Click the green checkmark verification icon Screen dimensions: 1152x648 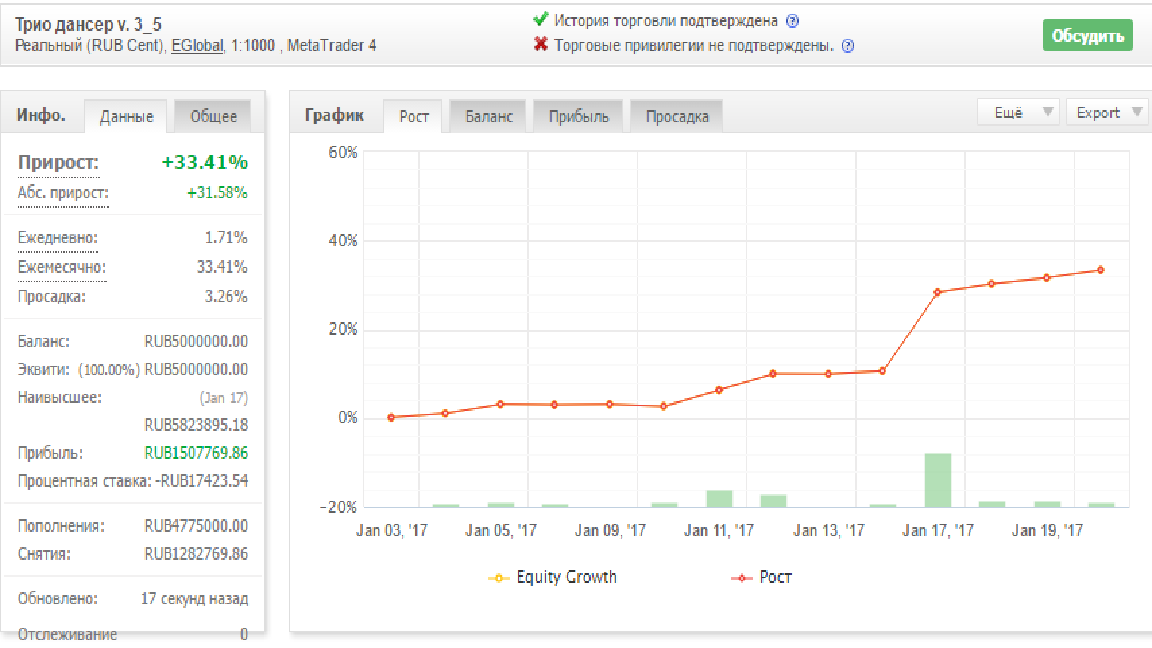(x=541, y=19)
